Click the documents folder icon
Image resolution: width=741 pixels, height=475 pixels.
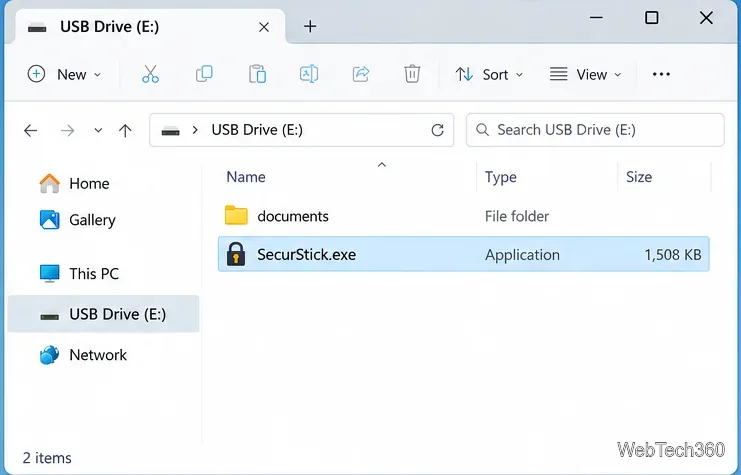[236, 216]
